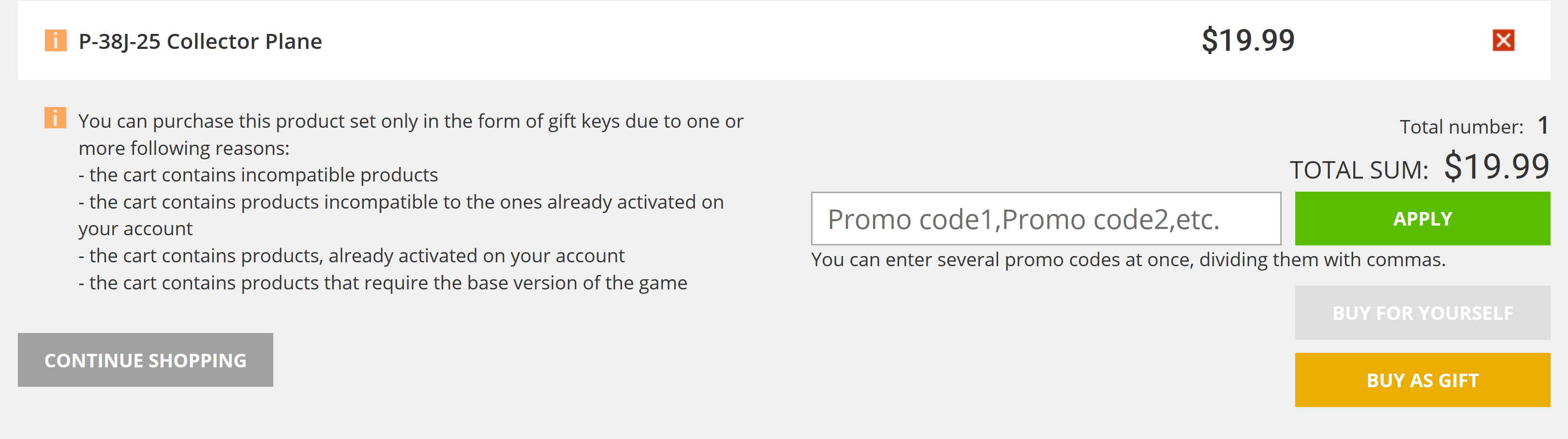Click the info icon beside P-38J-25 Collector Plane
The width and height of the screenshot is (1568, 439).
point(56,41)
